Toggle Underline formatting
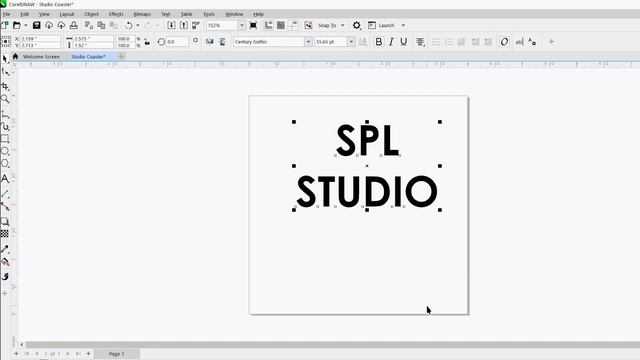Screen dimensions: 640x360 403,42
